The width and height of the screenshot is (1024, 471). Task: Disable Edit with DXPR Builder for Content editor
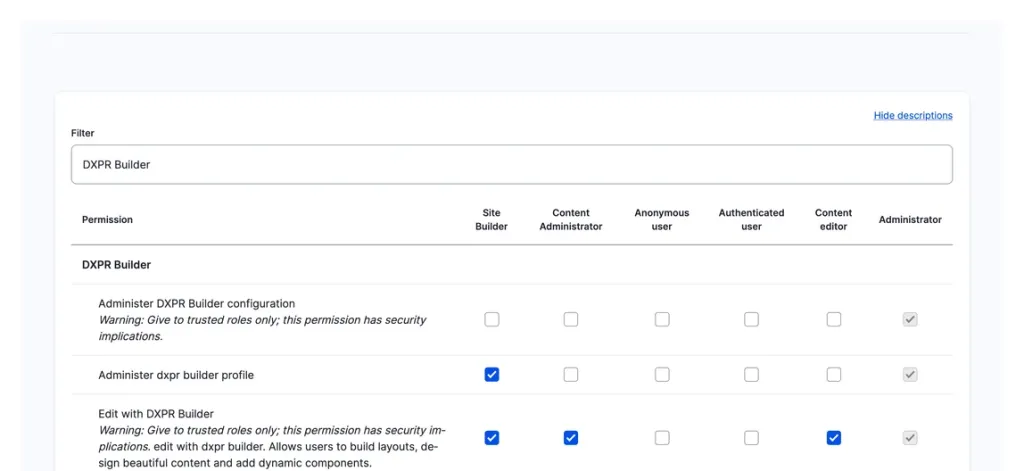834,438
